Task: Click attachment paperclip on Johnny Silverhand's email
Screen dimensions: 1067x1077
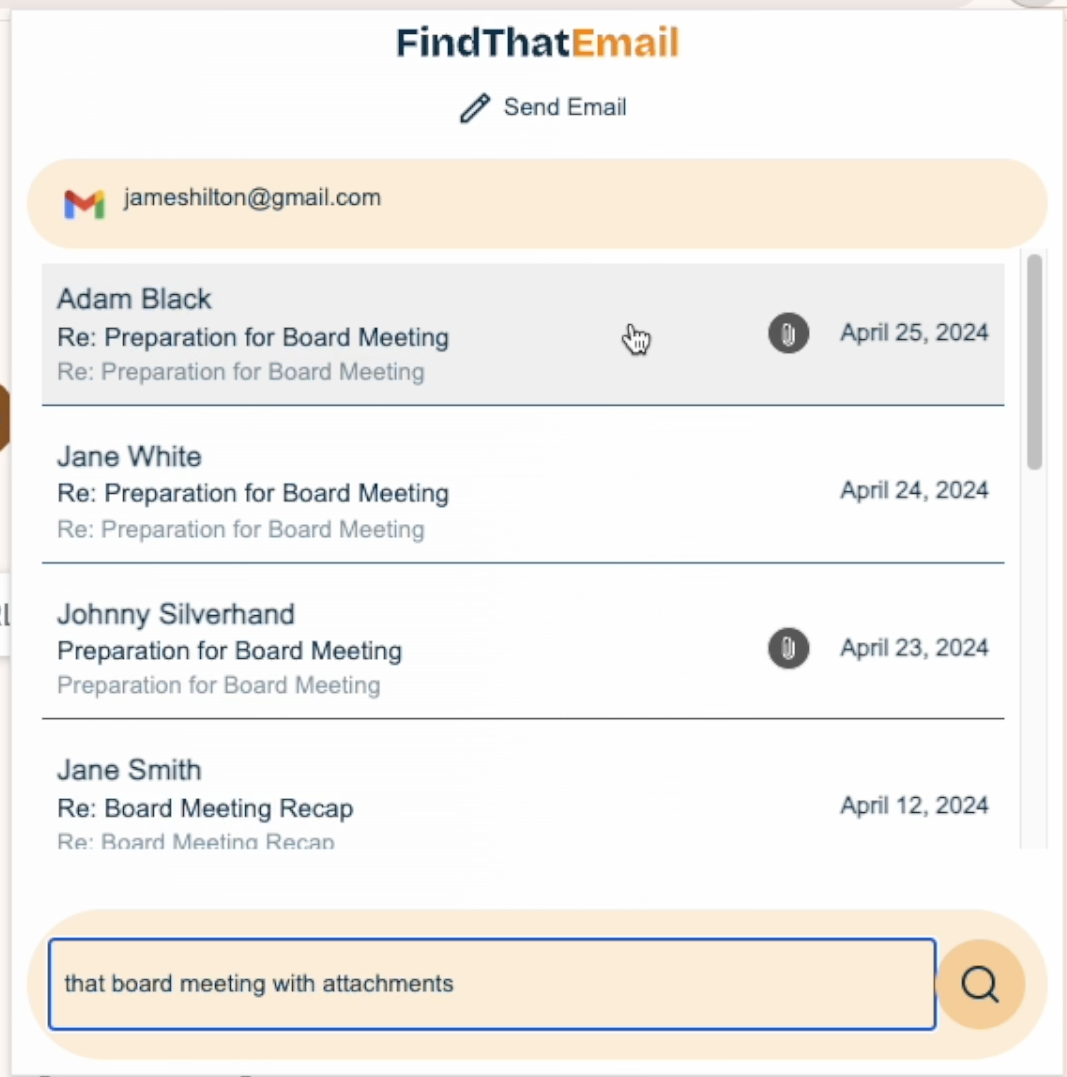Action: click(x=788, y=649)
